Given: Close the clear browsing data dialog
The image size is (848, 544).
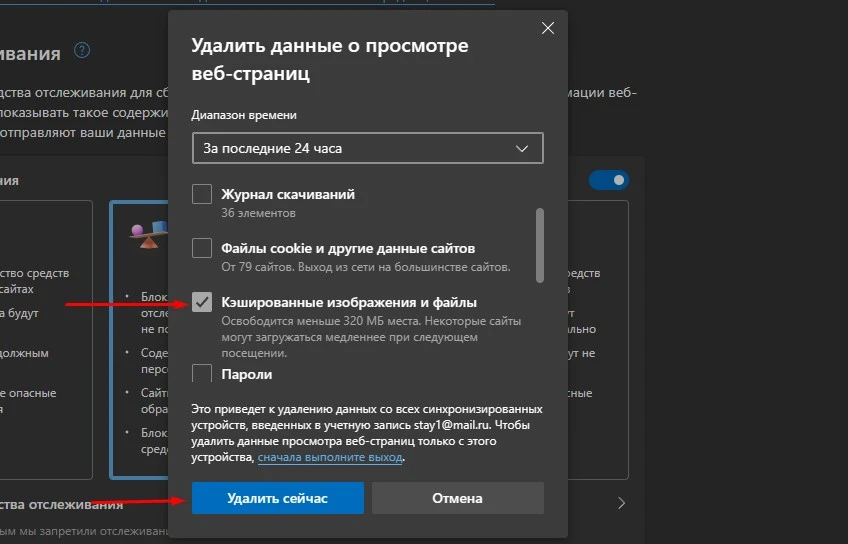Looking at the screenshot, I should coord(548,28).
